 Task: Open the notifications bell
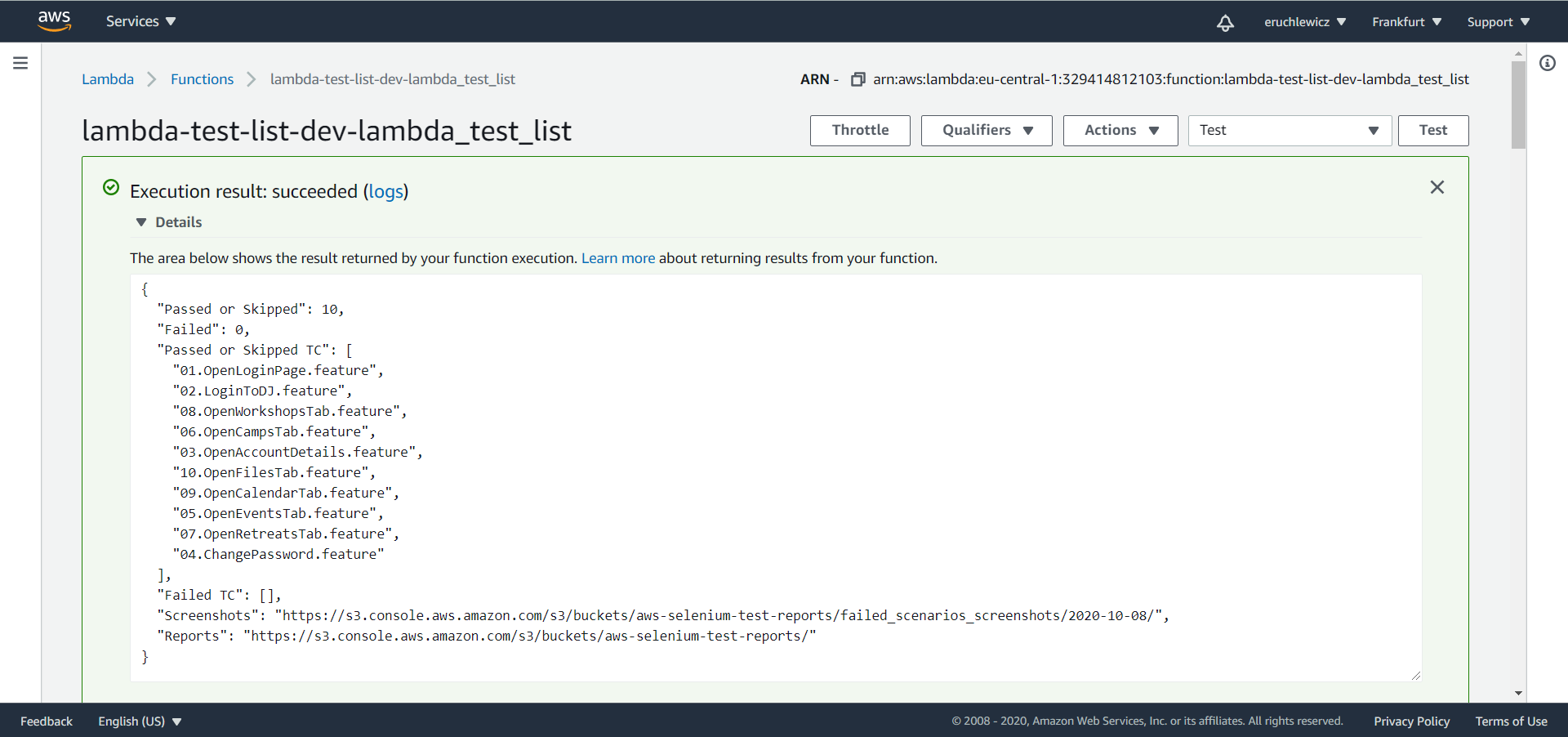(x=1225, y=23)
